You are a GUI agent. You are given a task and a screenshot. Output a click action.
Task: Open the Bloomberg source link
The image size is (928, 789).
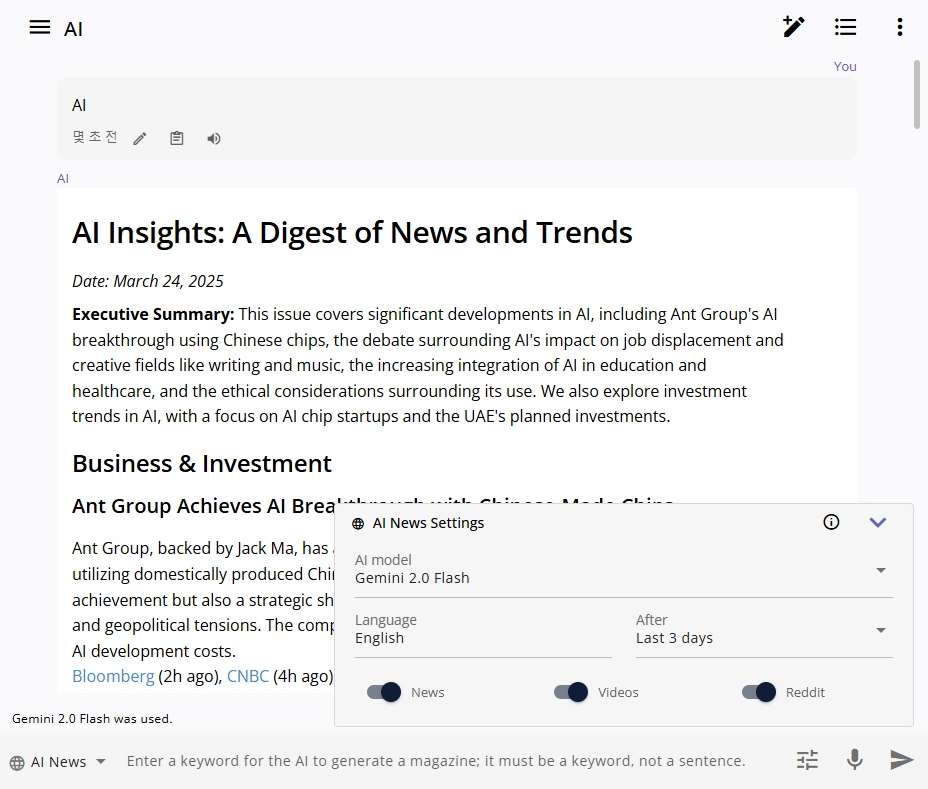point(113,676)
